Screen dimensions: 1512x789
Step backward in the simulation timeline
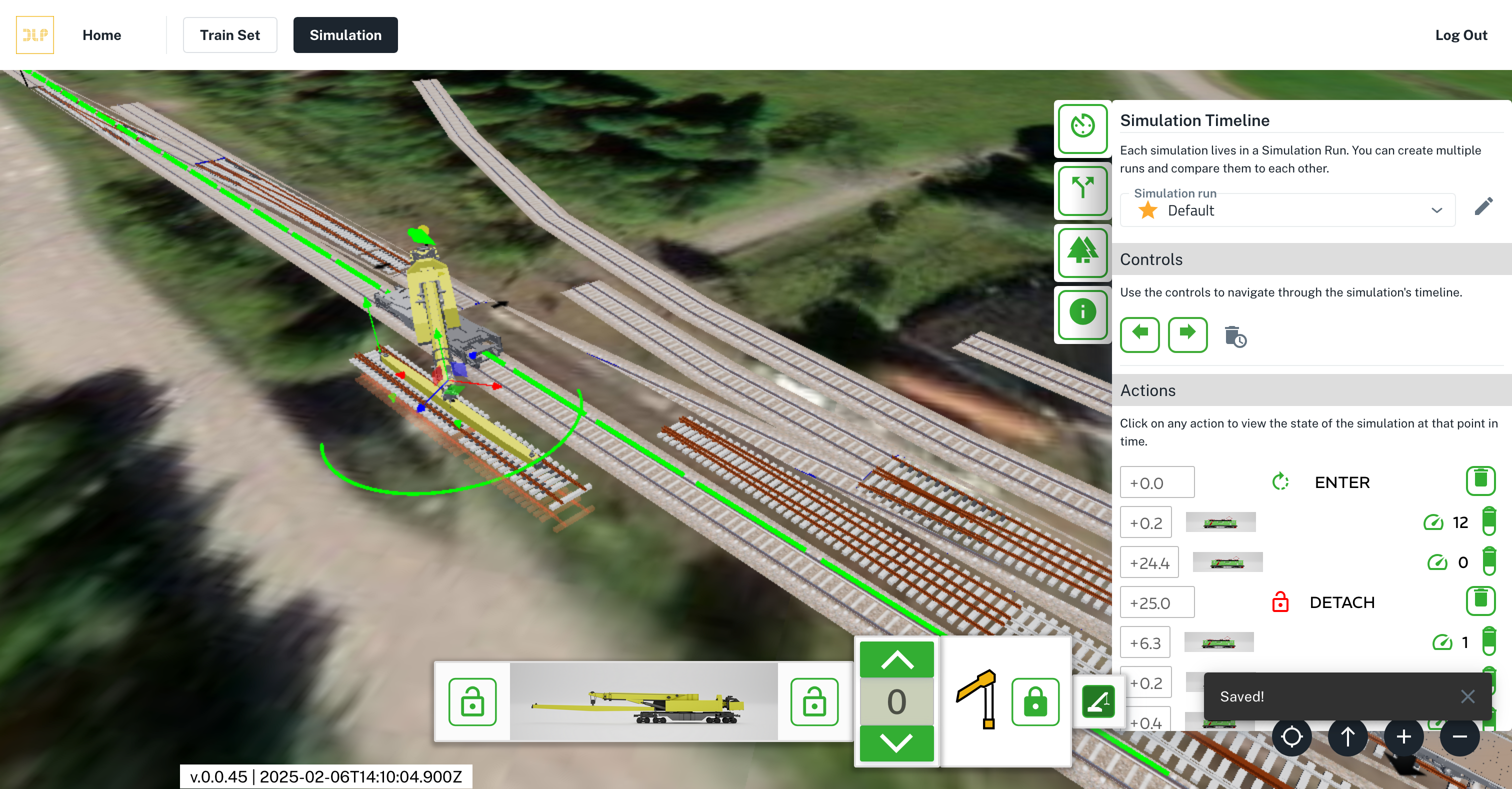(x=1139, y=334)
